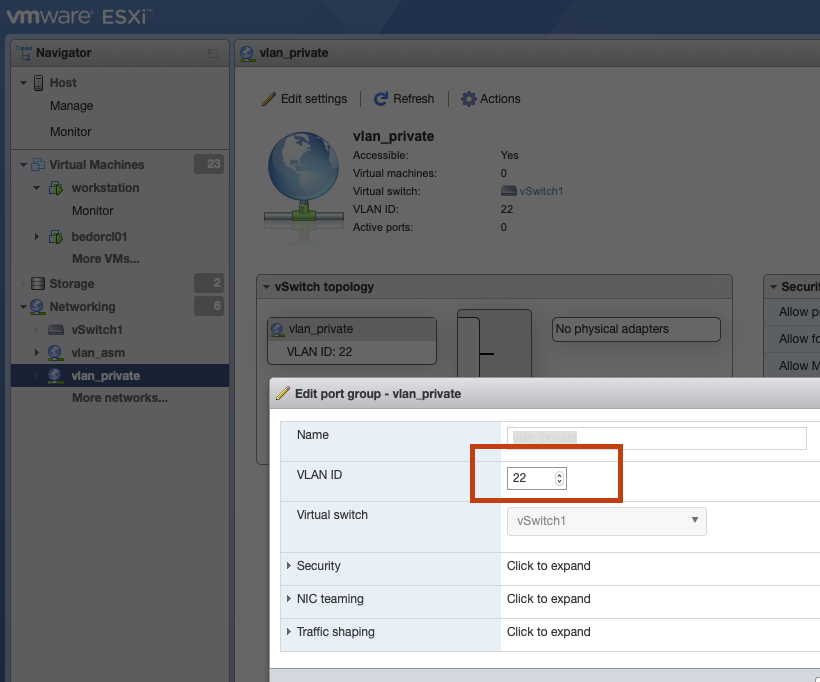The image size is (820, 682).
Task: Click the Networking globe icon
Action: click(37, 307)
